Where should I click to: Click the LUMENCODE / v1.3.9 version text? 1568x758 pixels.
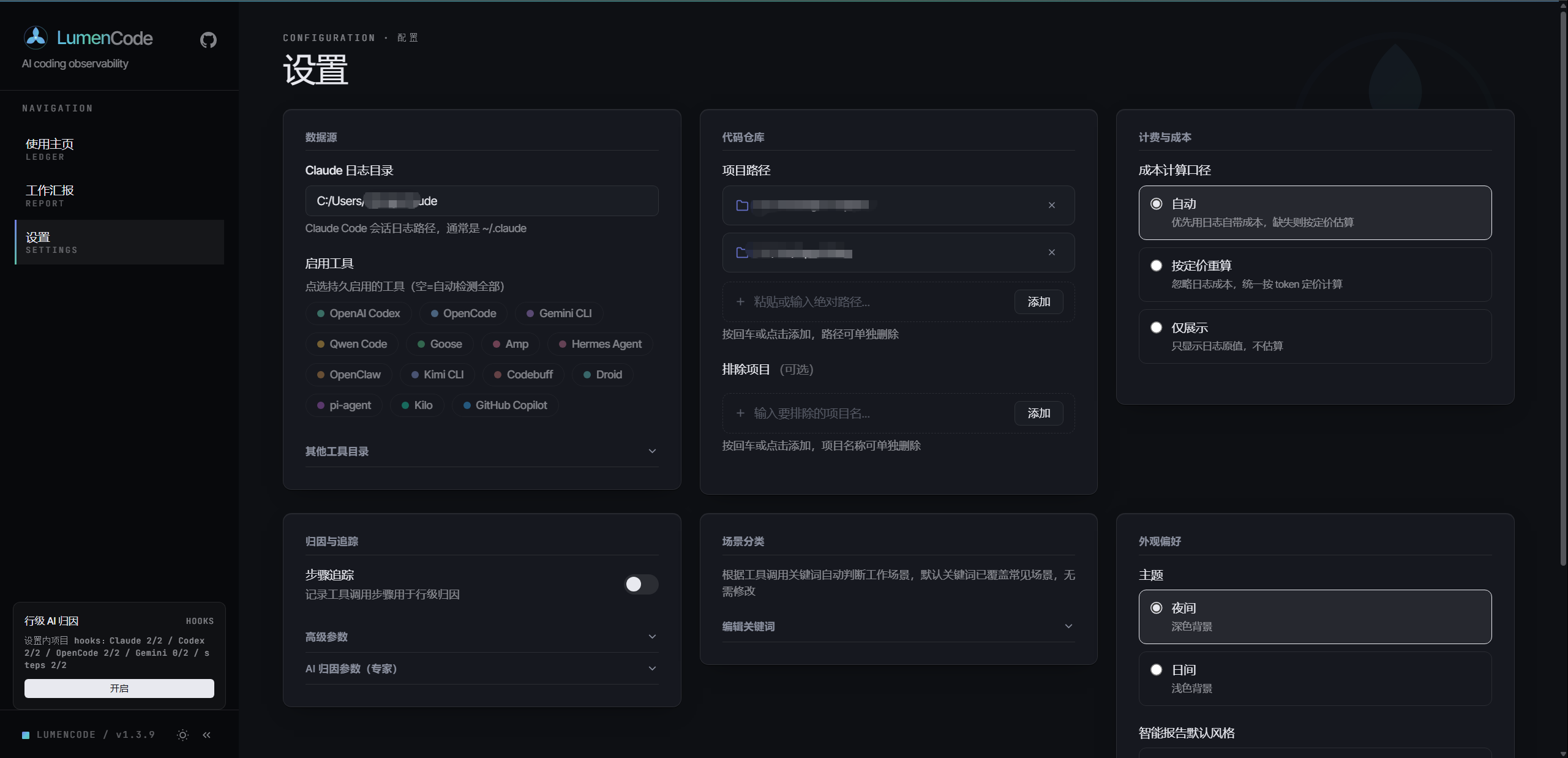click(x=96, y=735)
